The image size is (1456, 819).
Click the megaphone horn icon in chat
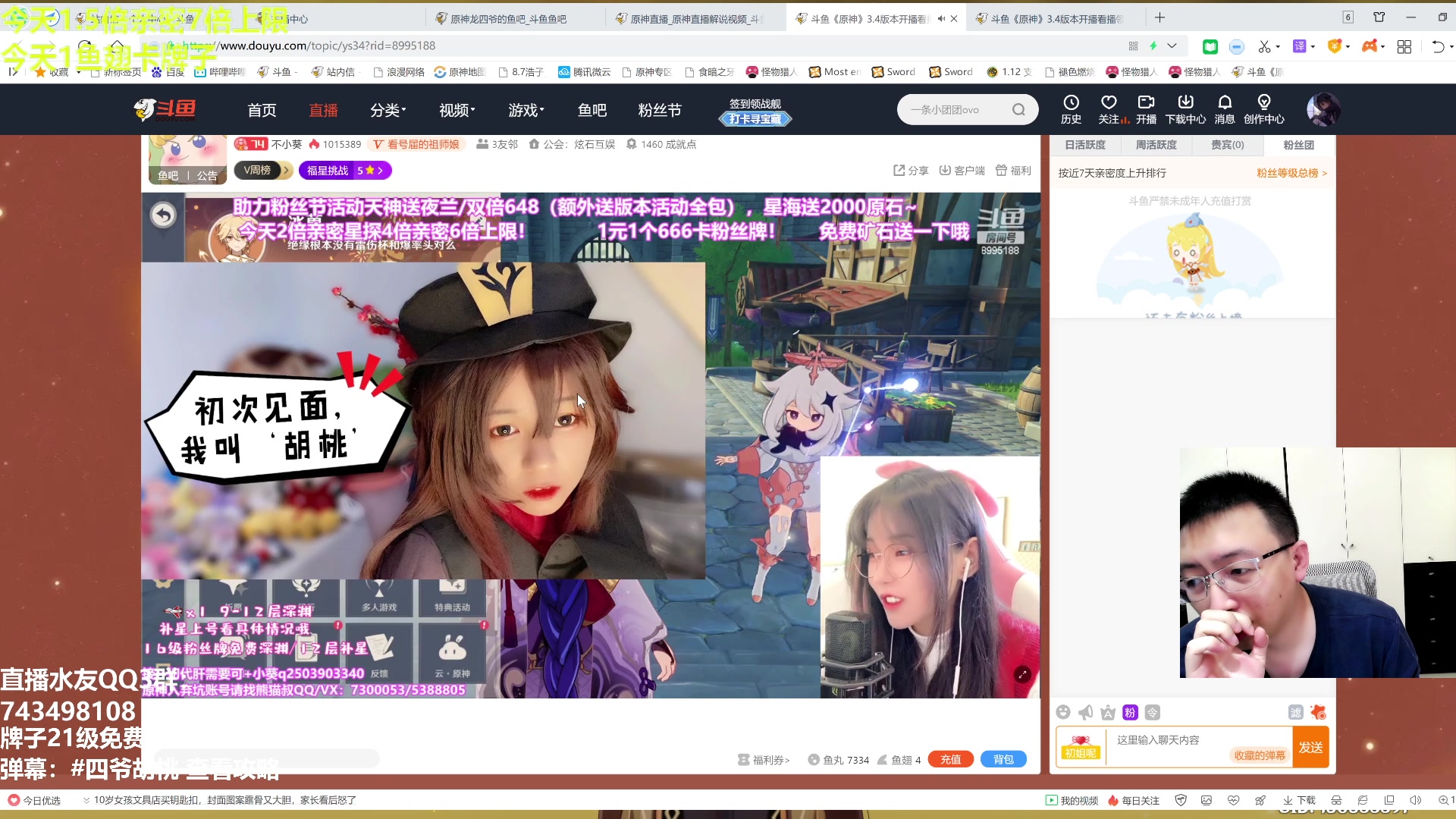click(x=1085, y=712)
